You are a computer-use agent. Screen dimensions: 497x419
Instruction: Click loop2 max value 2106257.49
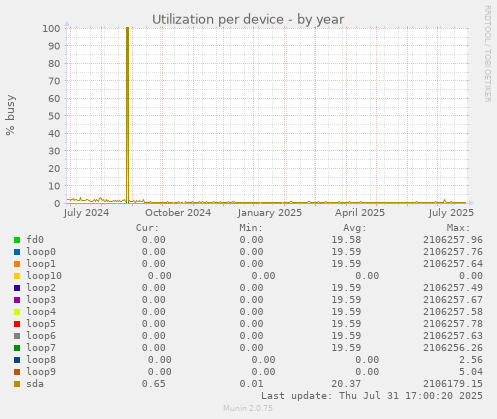coord(453,288)
